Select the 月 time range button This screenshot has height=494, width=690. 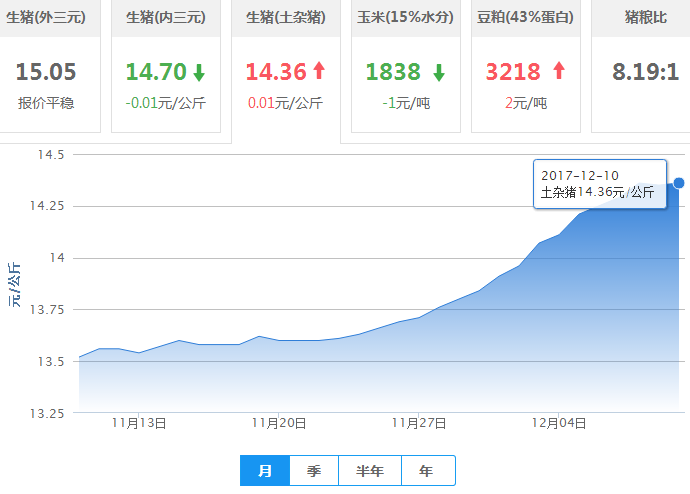(265, 471)
